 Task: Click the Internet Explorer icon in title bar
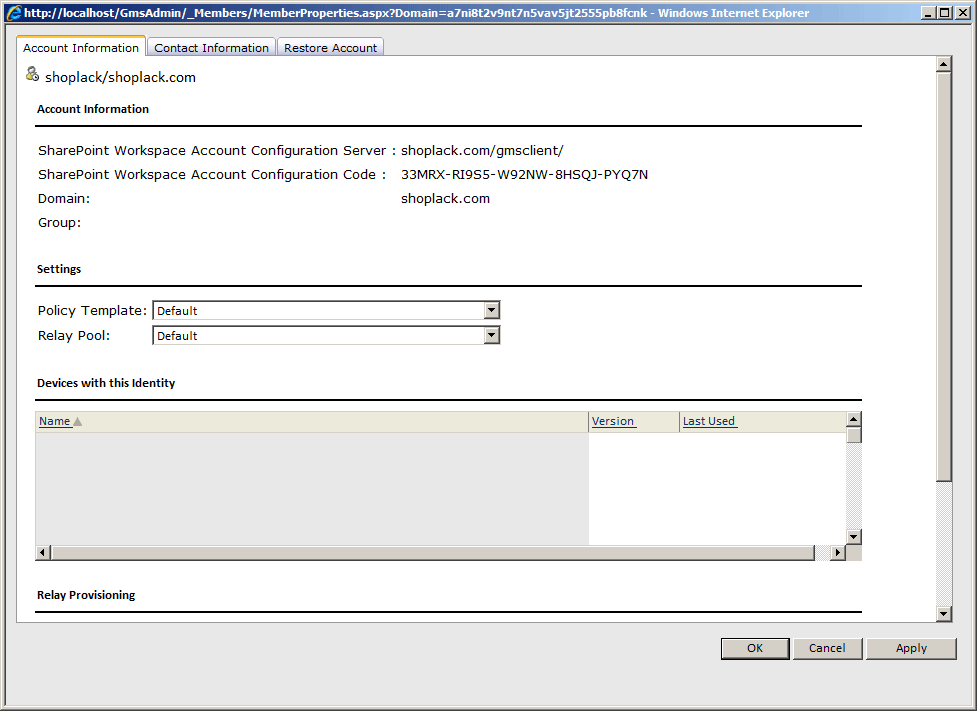tap(14, 12)
